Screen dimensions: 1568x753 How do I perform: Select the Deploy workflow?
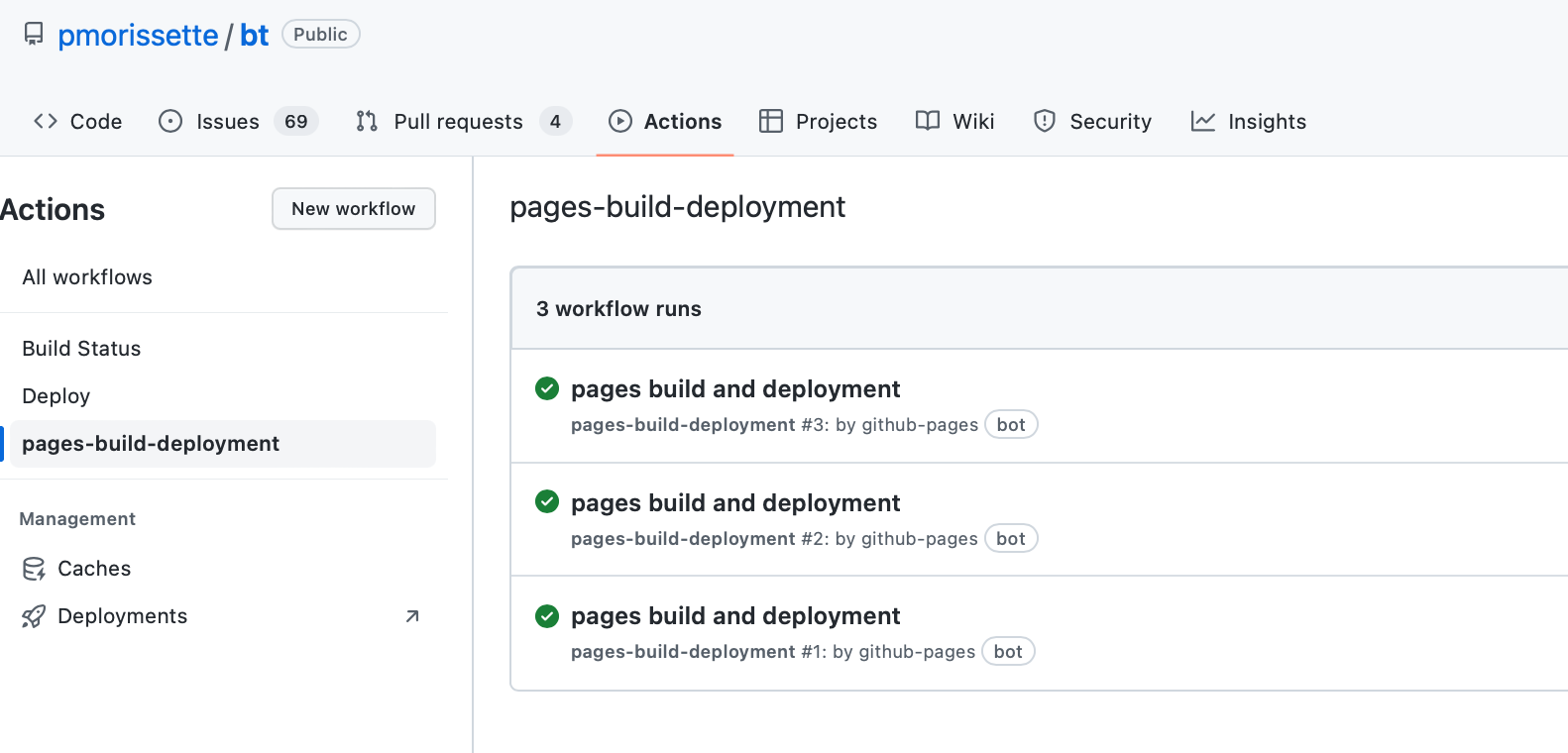coord(56,396)
